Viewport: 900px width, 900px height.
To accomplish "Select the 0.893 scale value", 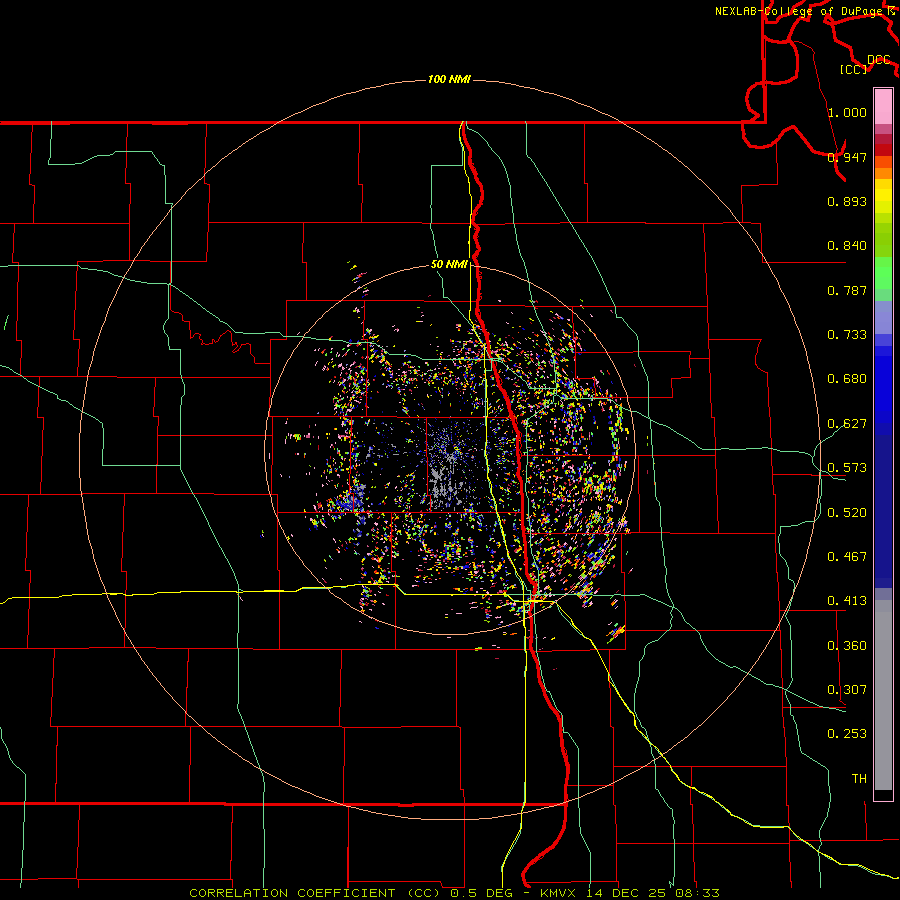I will point(847,201).
